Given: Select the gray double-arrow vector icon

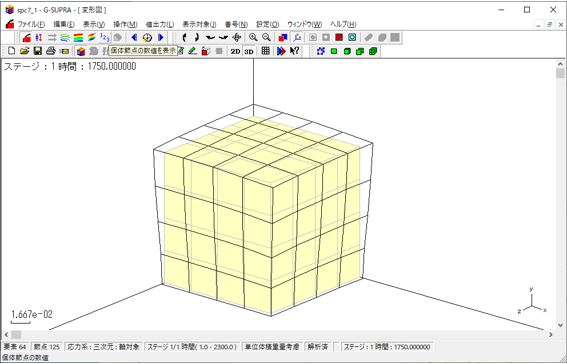Looking at the screenshot, I should click(x=52, y=38).
